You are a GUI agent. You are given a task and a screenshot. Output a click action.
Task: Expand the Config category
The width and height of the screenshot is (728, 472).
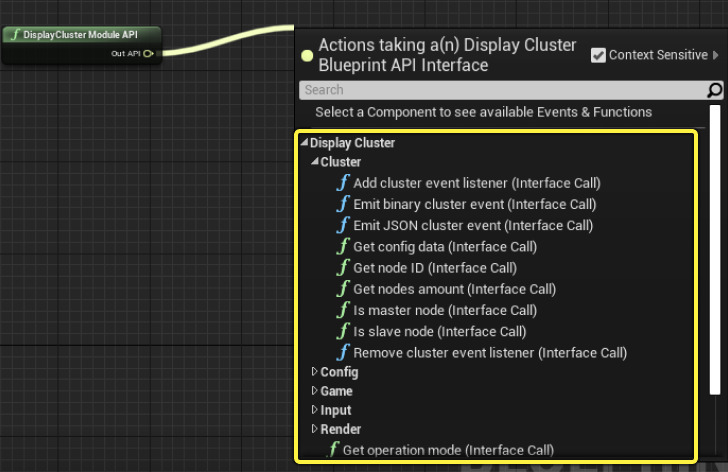314,372
